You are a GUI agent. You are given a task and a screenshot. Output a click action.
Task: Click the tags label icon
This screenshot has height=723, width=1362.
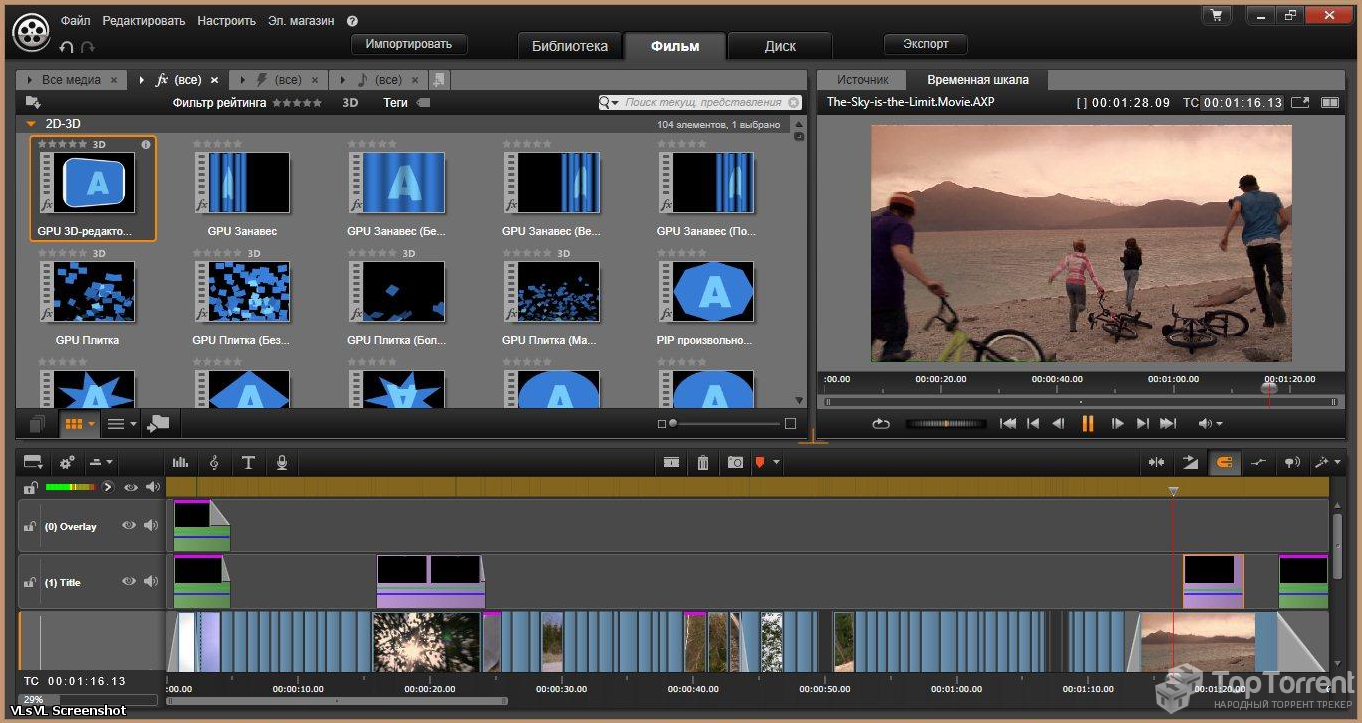(423, 102)
